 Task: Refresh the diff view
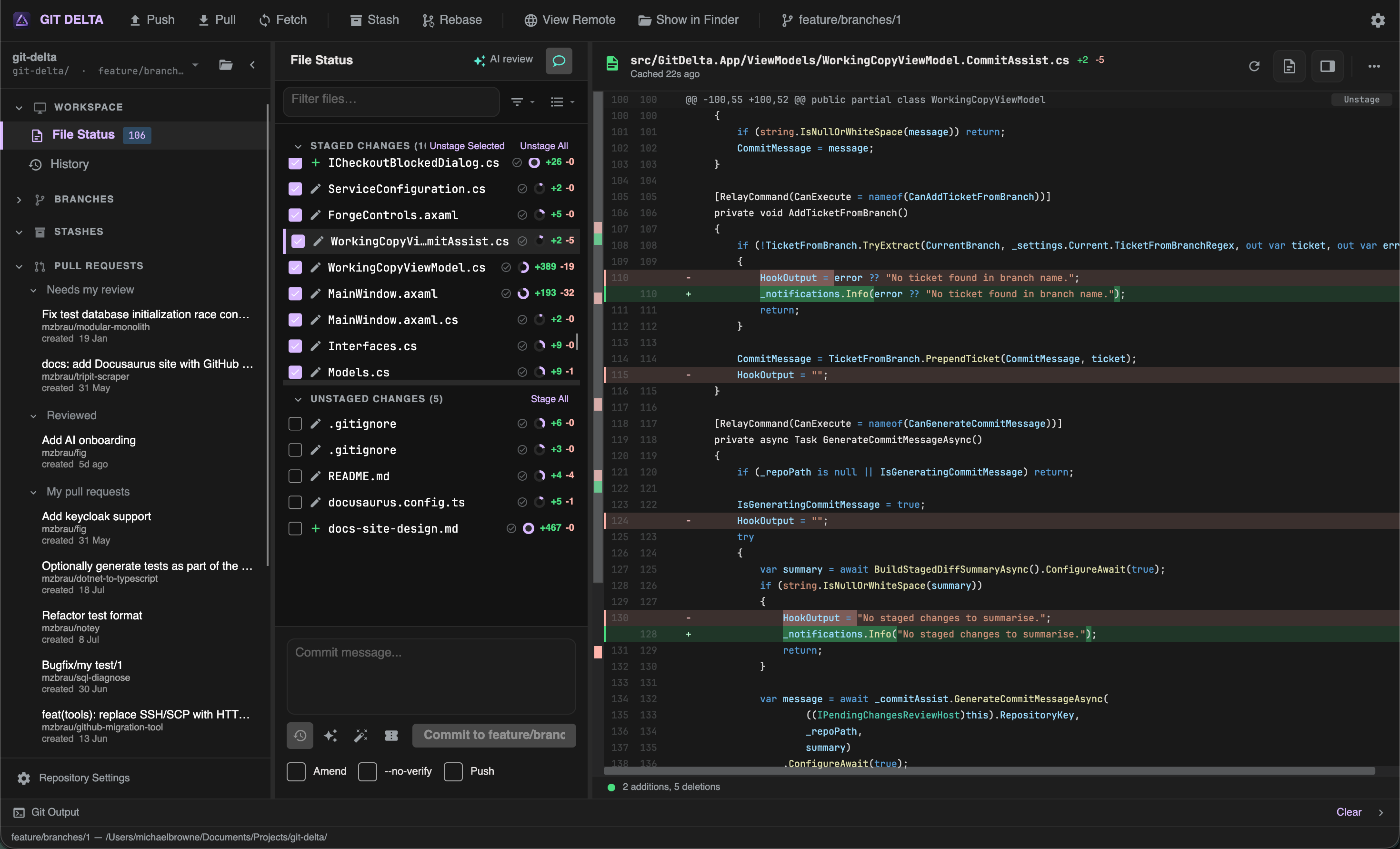coord(1254,66)
